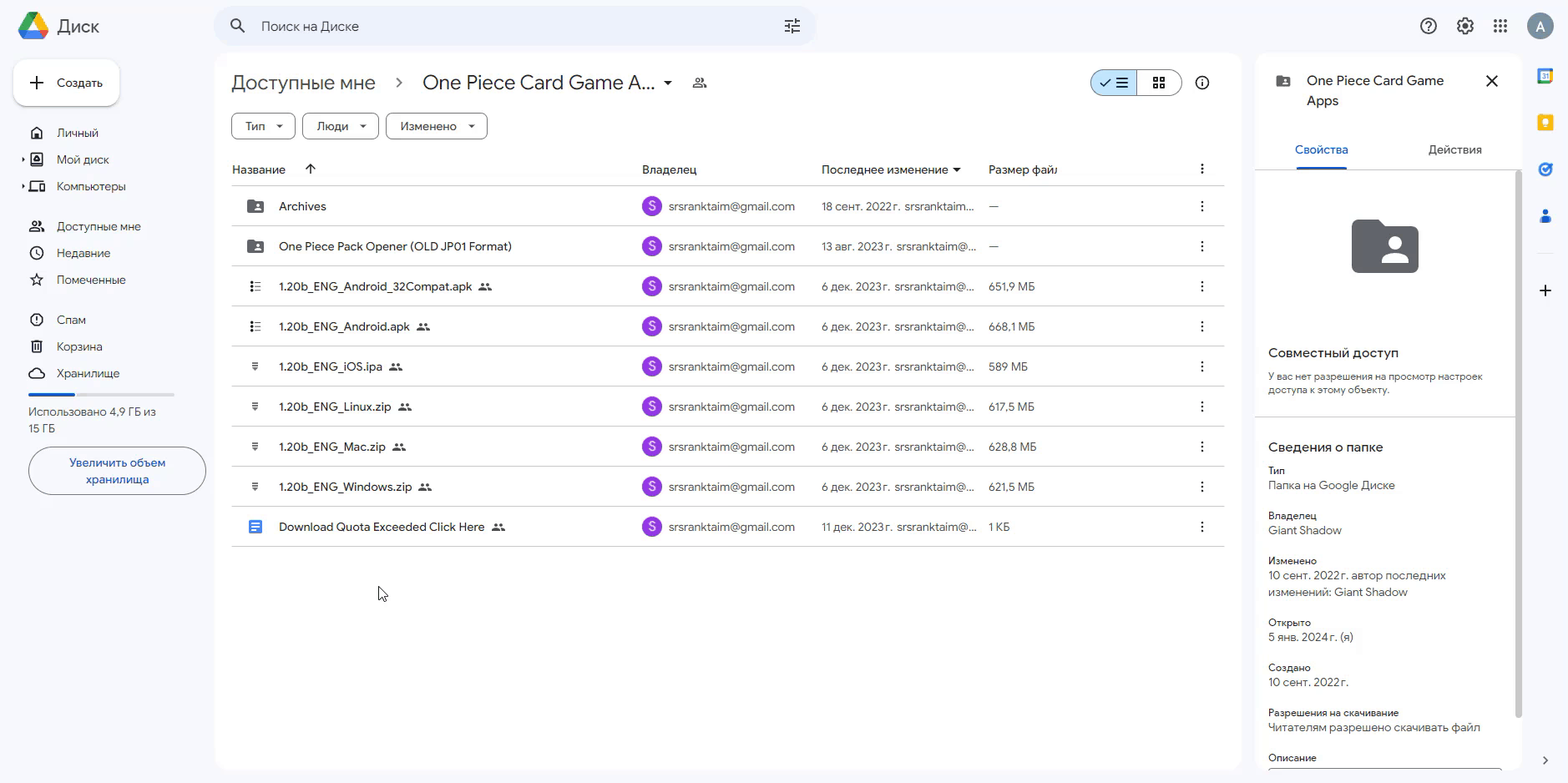This screenshot has width=1568, height=783.
Task: Click the folder thumbnail in details panel
Action: [1384, 246]
